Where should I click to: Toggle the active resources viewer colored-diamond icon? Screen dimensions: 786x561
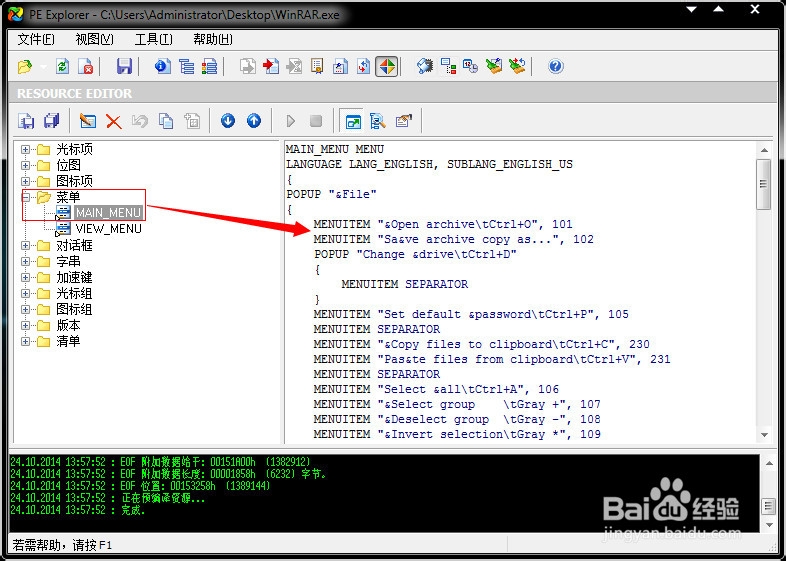coord(386,66)
